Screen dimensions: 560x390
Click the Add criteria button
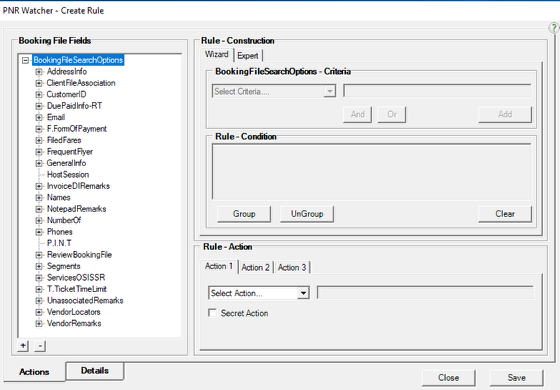click(505, 114)
